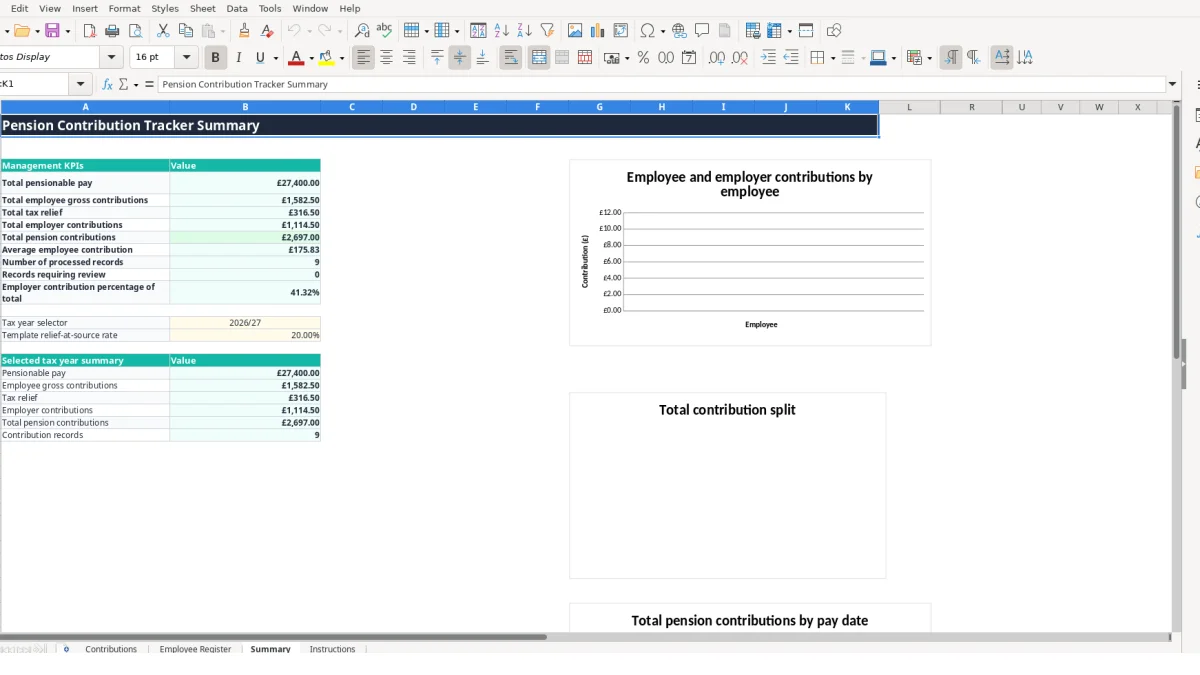Click the Function Wizard fx icon

click(x=108, y=85)
